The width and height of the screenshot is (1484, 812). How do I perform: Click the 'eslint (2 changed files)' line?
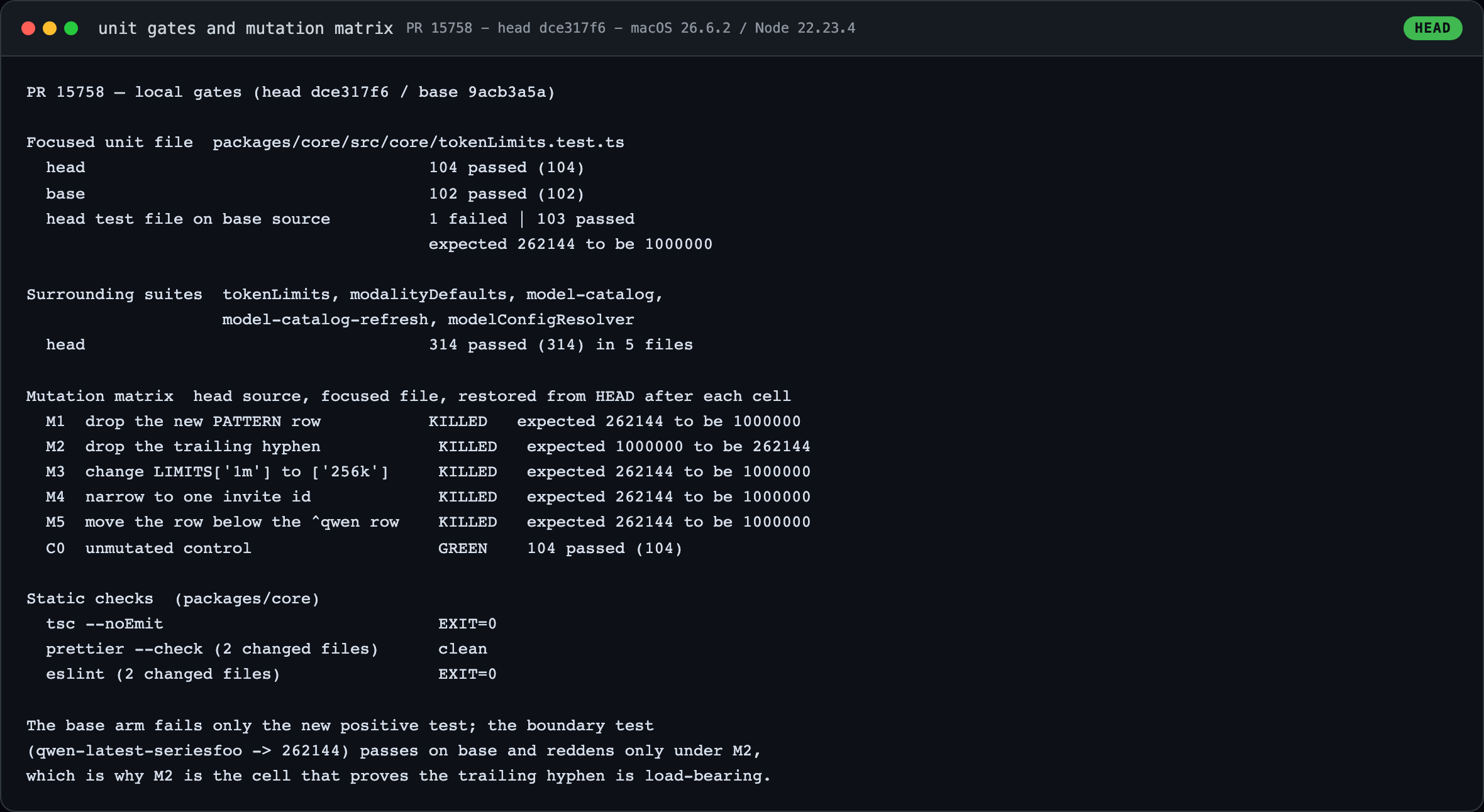163,674
